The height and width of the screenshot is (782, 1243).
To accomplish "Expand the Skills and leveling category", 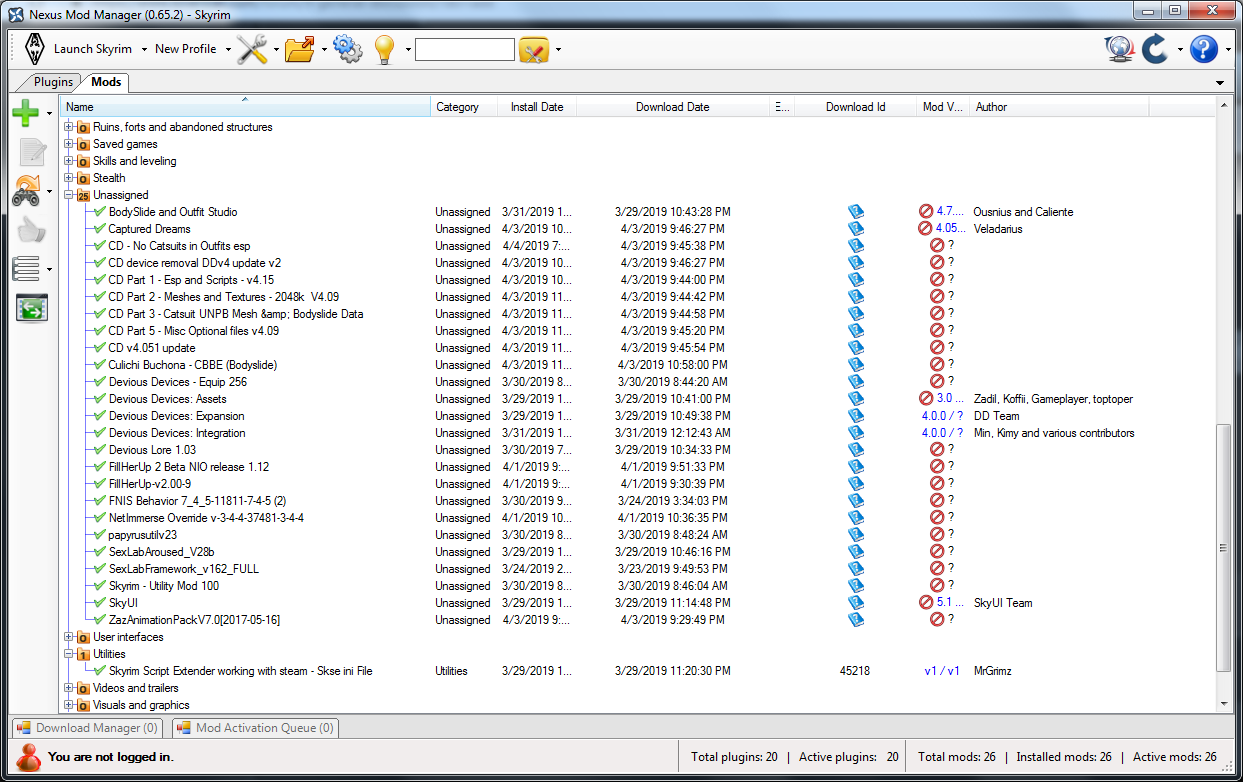I will [69, 161].
